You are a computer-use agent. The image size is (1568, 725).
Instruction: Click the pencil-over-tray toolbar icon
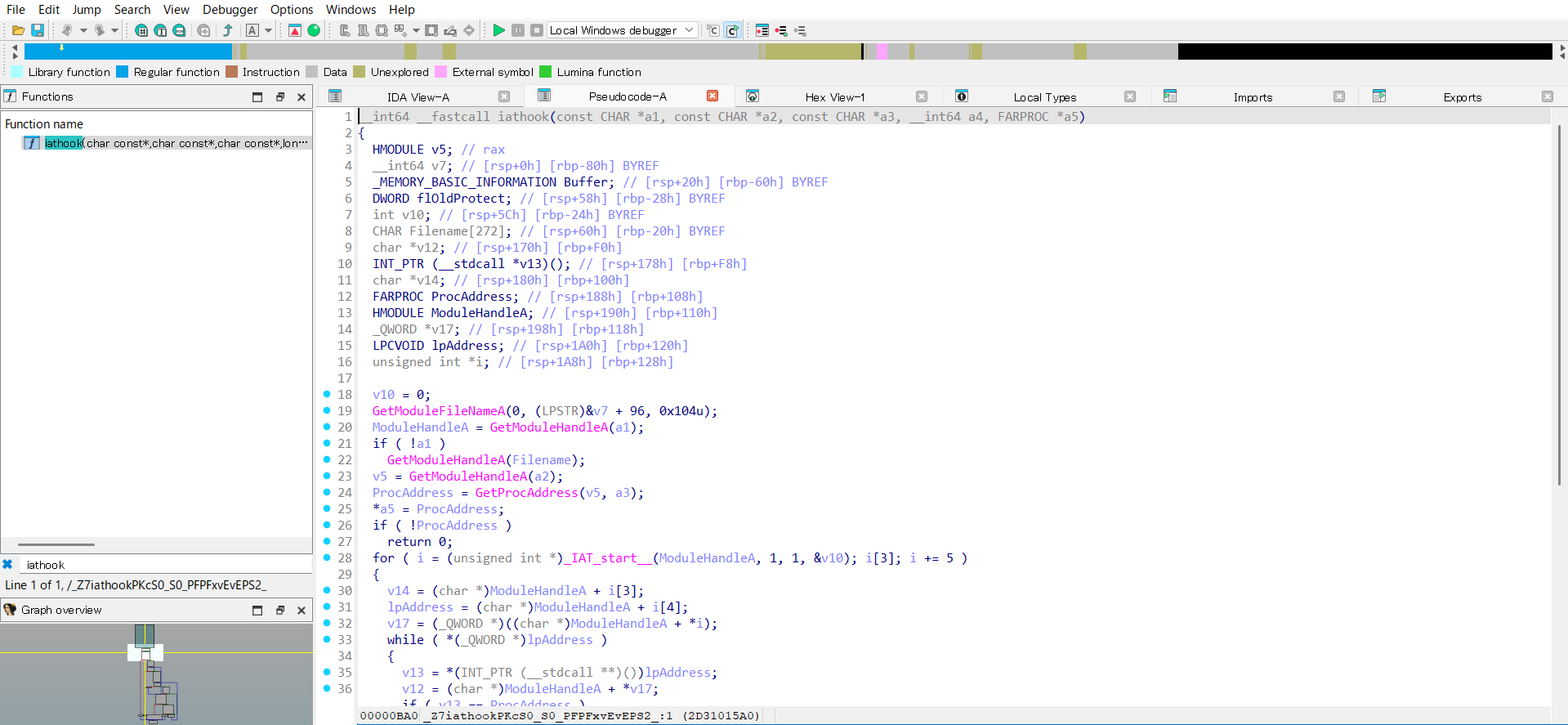tap(450, 30)
